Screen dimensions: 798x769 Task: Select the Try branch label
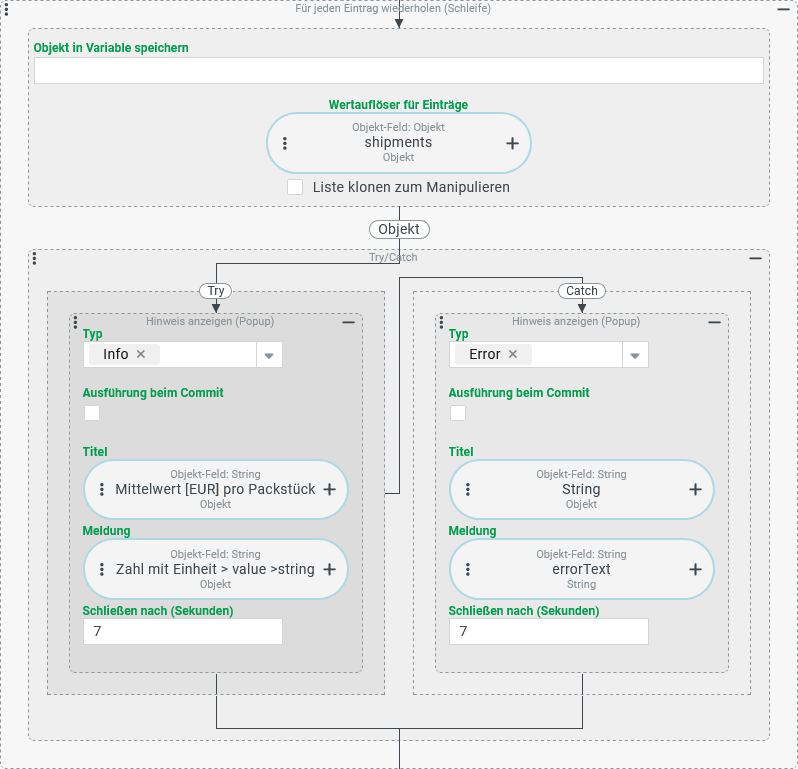pos(216,291)
